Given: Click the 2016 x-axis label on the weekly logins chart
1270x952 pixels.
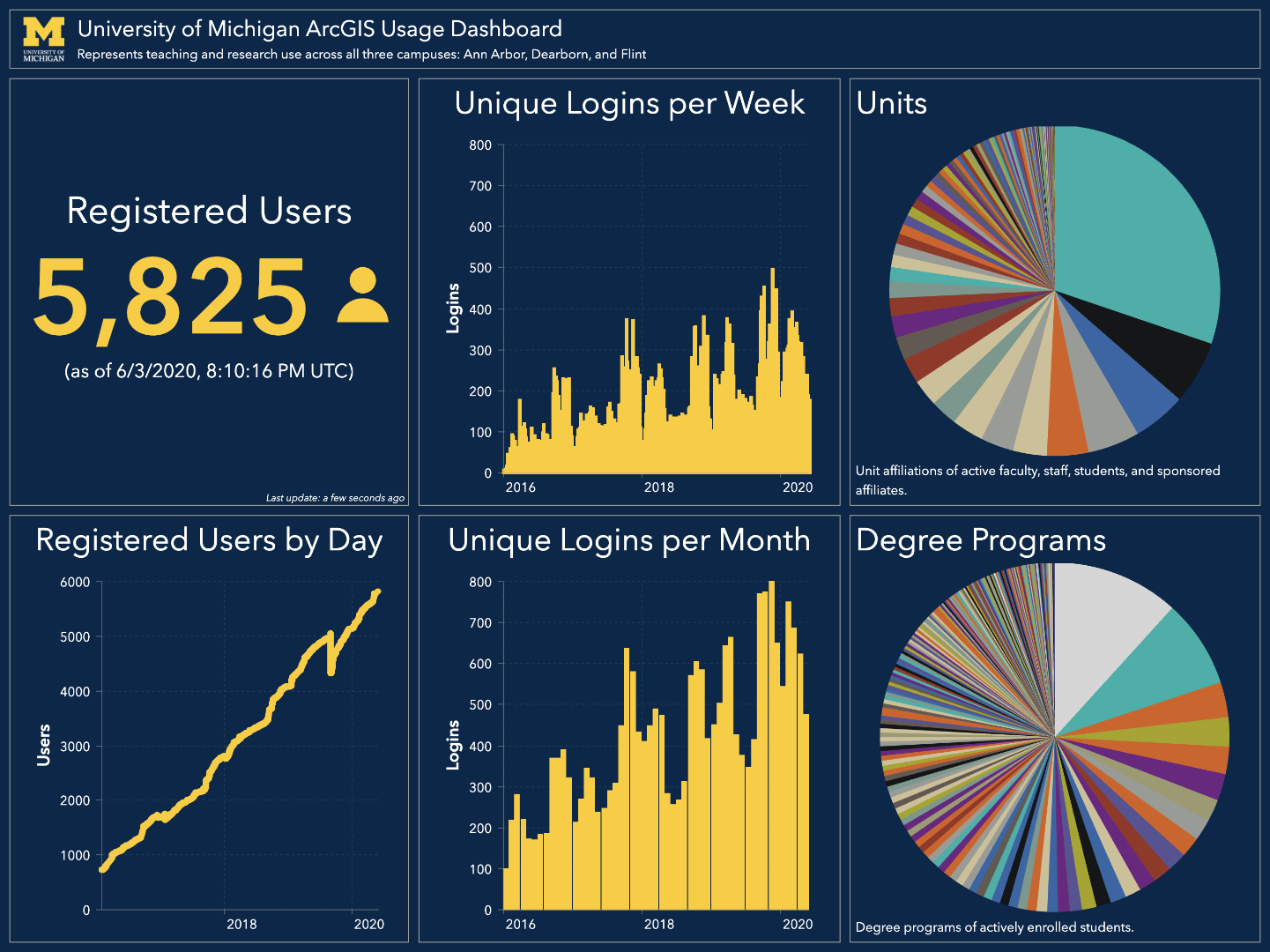Looking at the screenshot, I should click(x=520, y=487).
